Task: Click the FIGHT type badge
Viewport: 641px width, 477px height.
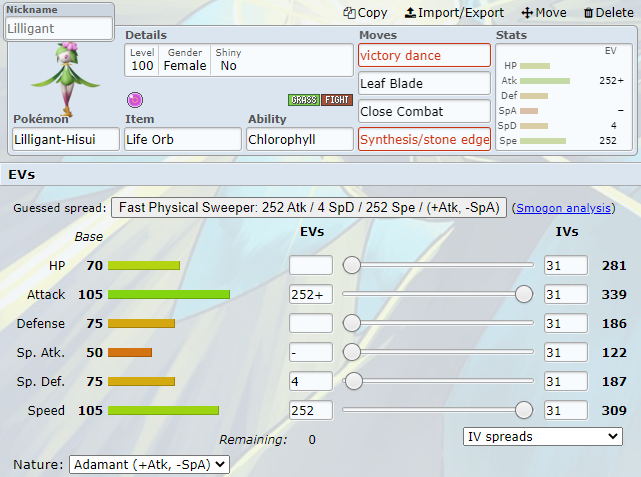Action: (x=337, y=100)
